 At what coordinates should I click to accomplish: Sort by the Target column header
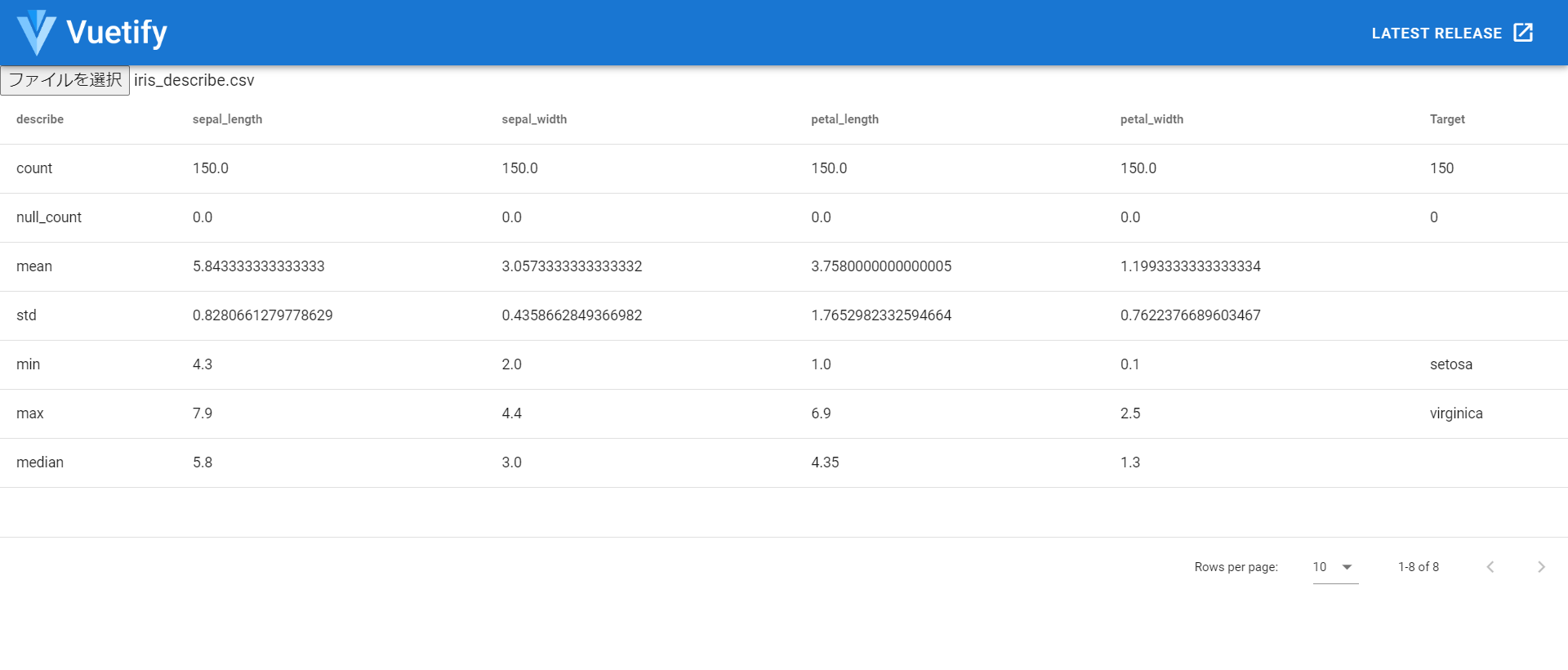(x=1447, y=119)
